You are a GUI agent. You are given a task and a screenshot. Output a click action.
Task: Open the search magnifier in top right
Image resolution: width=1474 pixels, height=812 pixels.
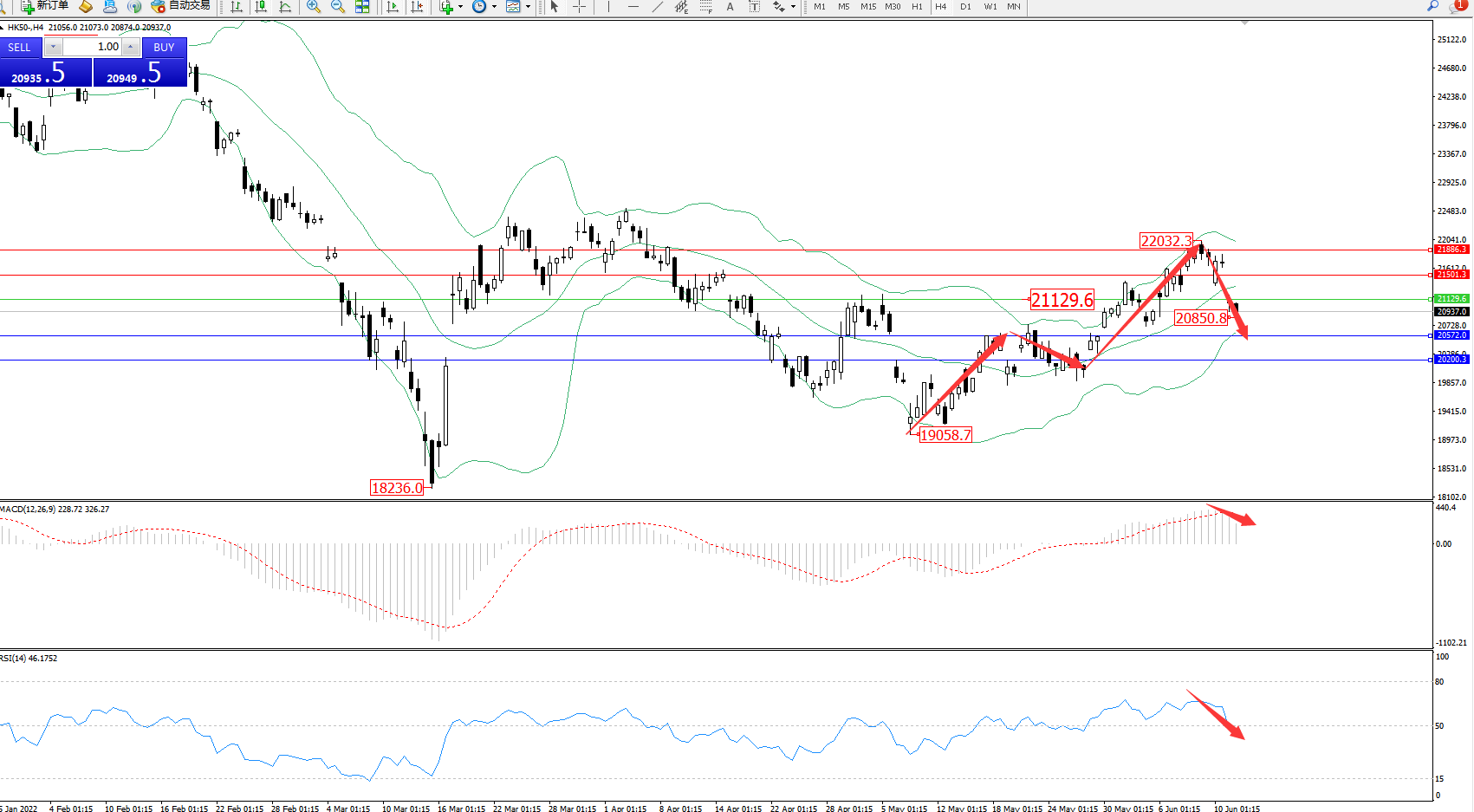click(1432, 6)
